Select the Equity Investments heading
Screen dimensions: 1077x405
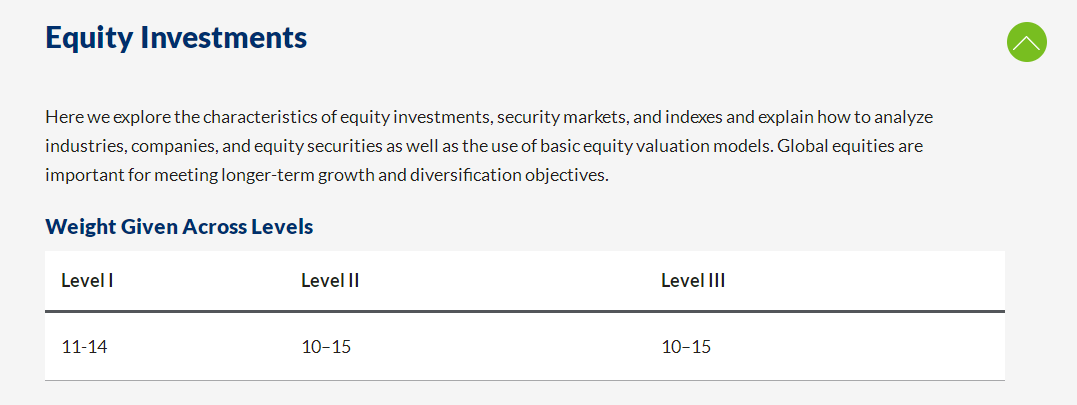click(176, 37)
